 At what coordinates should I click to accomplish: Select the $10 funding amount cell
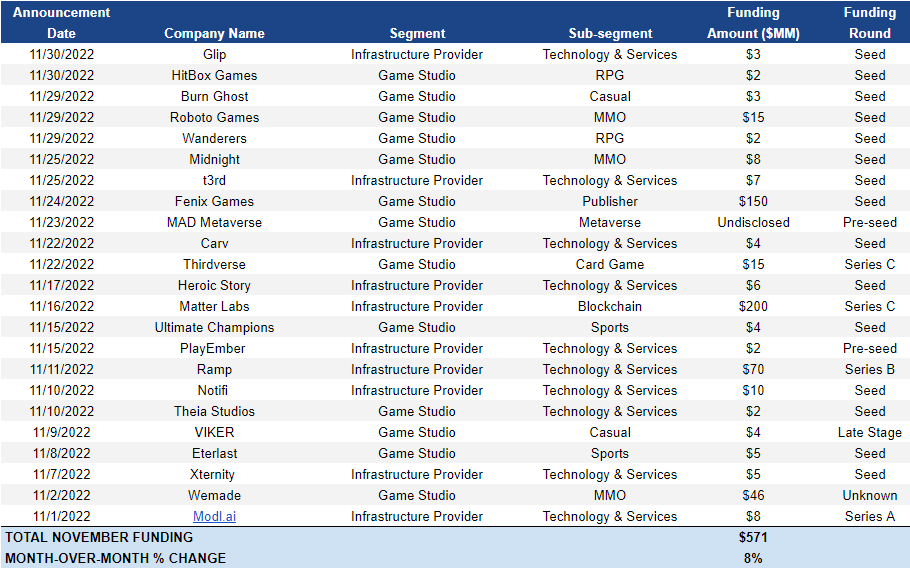pos(753,390)
